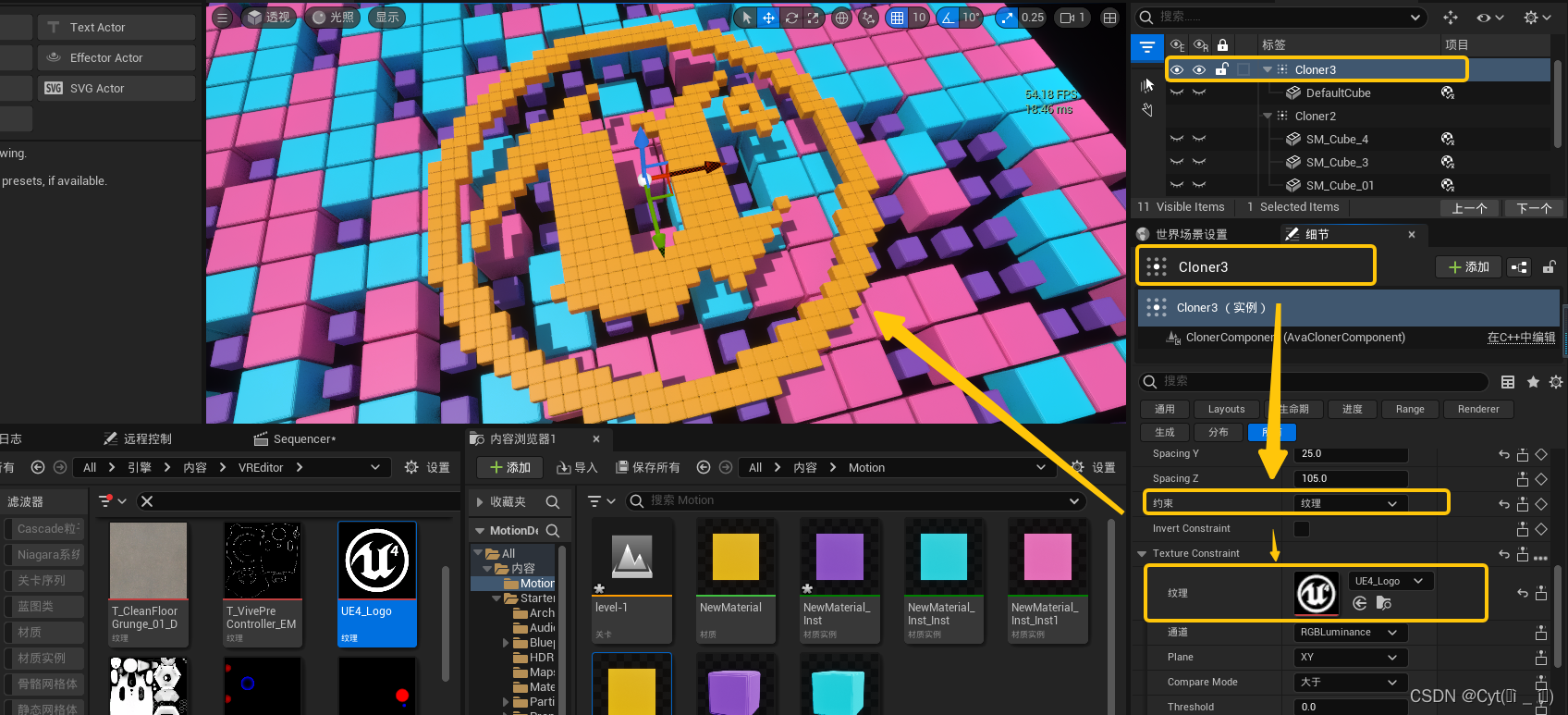Open outliner eye visibility options dropdown

[x=1489, y=18]
